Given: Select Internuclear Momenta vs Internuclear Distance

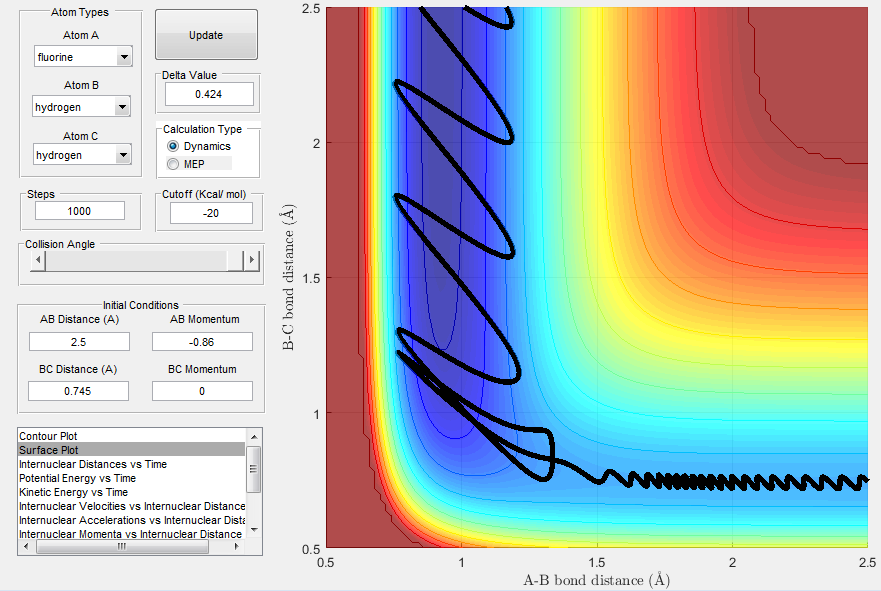Looking at the screenshot, I should click(131, 534).
